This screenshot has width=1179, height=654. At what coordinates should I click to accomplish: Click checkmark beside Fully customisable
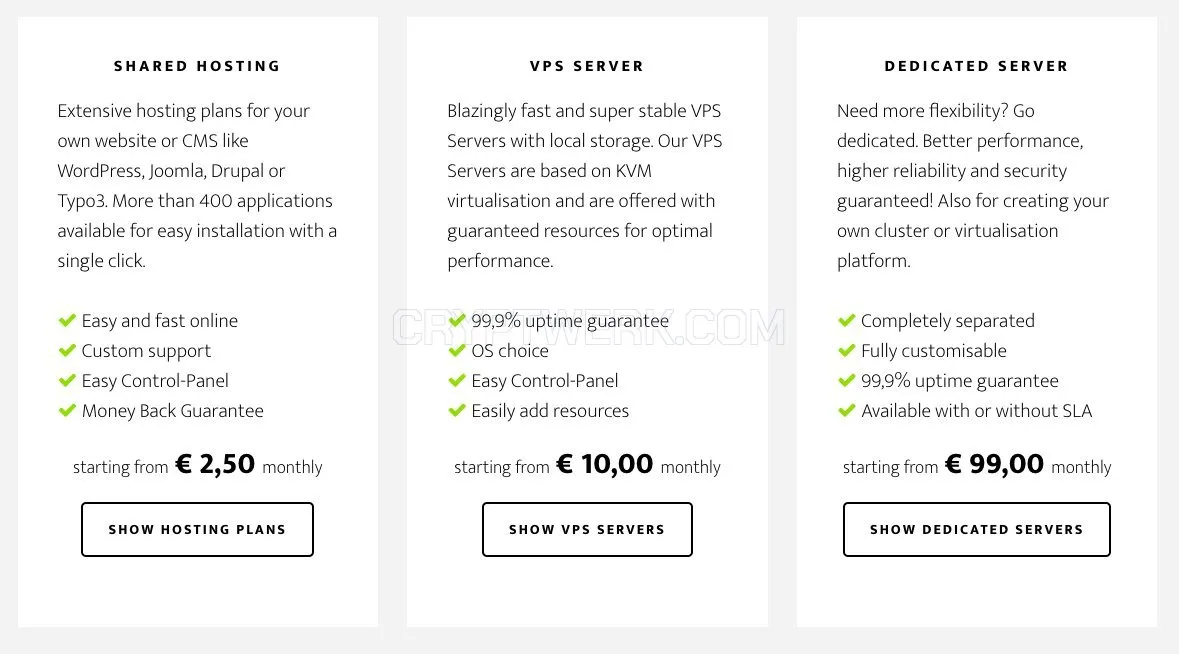tap(847, 351)
